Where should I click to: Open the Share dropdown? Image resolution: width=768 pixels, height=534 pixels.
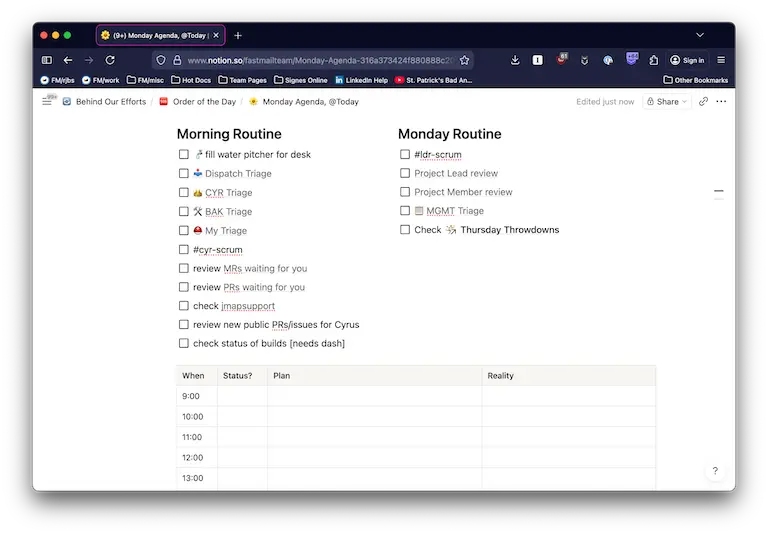667,101
